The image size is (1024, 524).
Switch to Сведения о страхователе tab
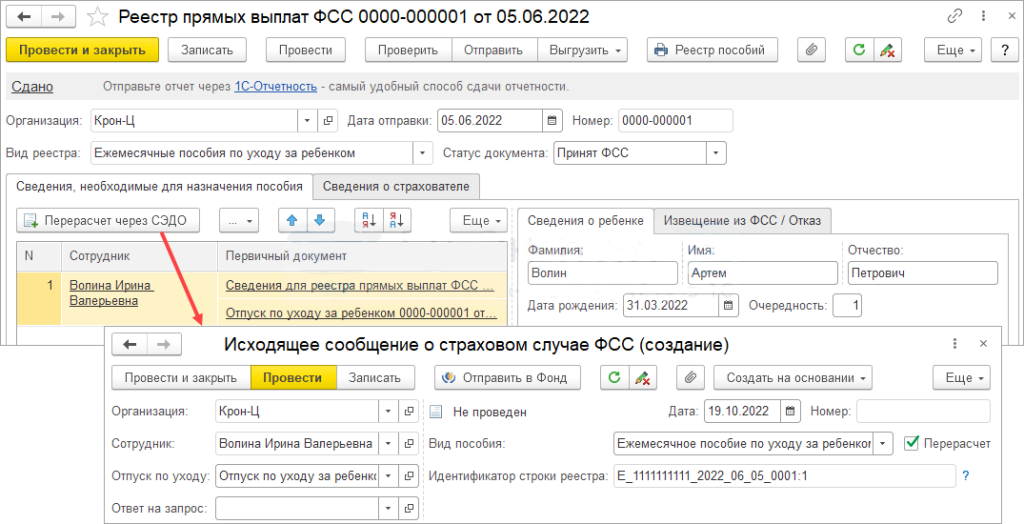click(396, 186)
